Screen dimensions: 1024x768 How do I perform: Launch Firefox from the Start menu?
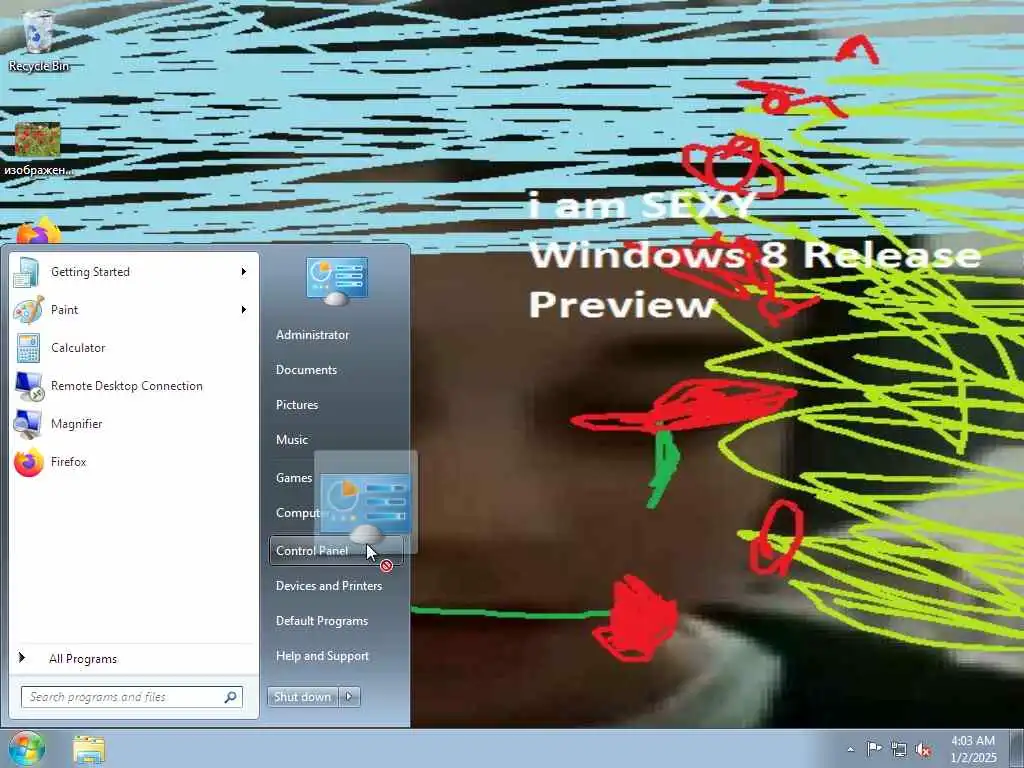click(134, 462)
